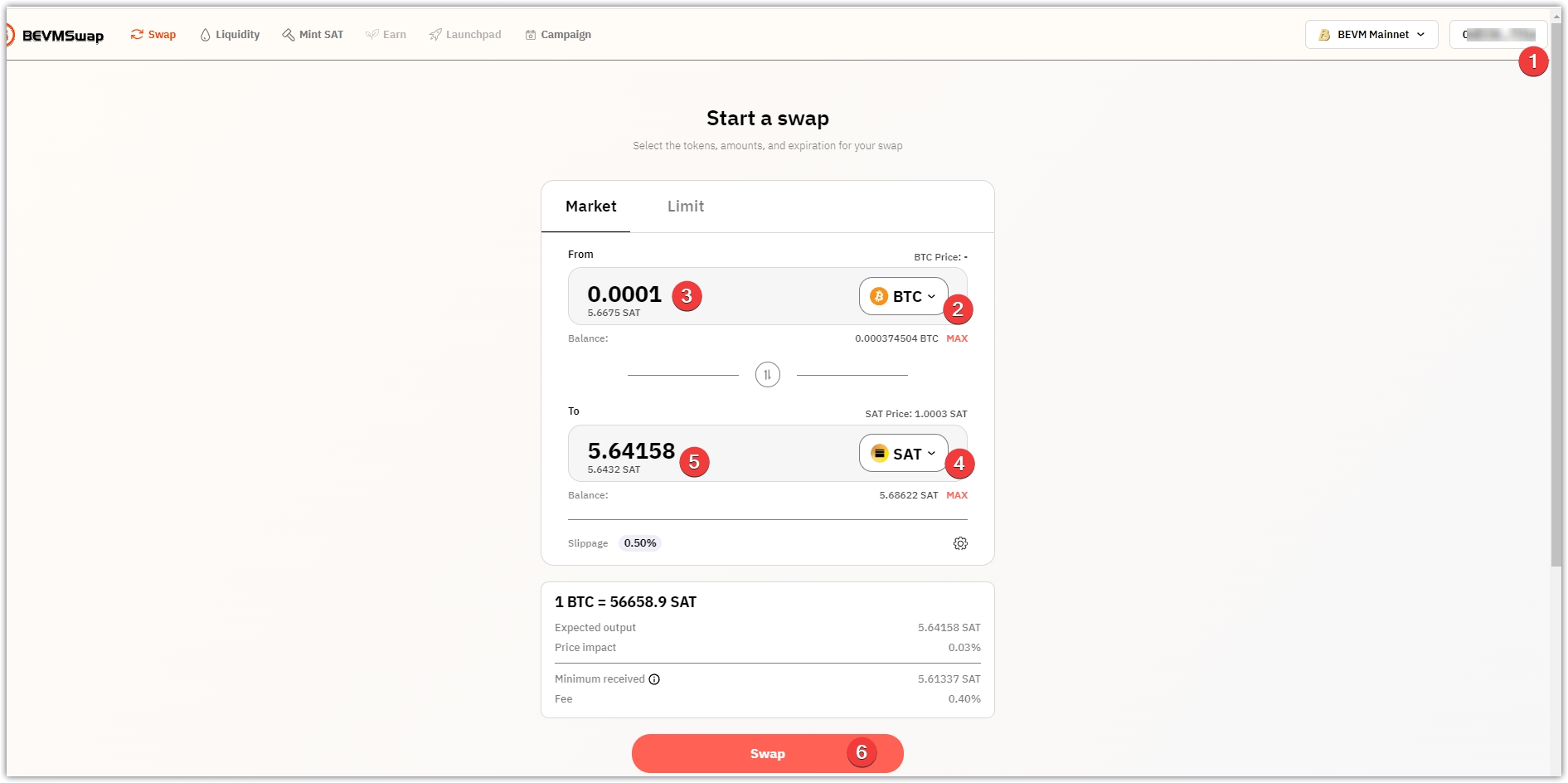Click the swap direction arrows icon
Screen dimensions: 1568x783
767,375
